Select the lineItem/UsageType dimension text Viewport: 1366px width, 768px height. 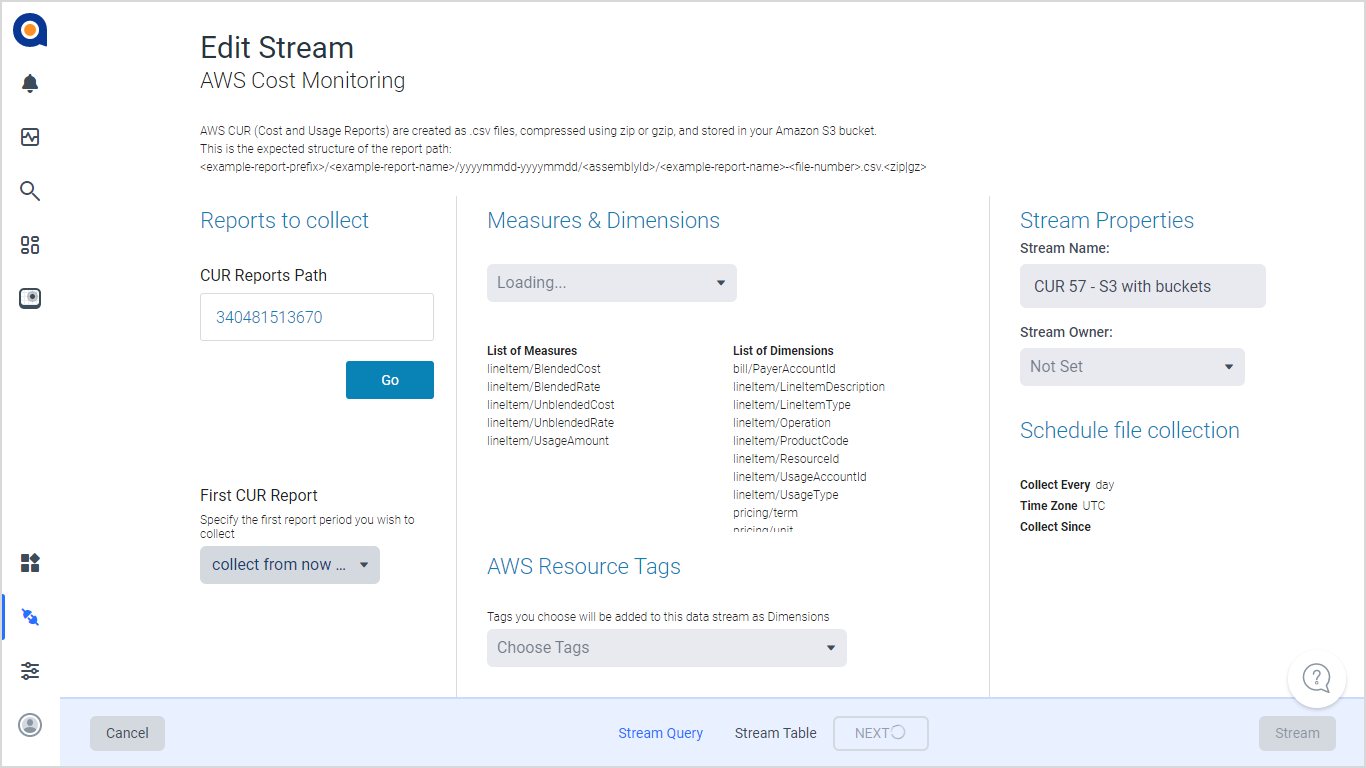786,495
